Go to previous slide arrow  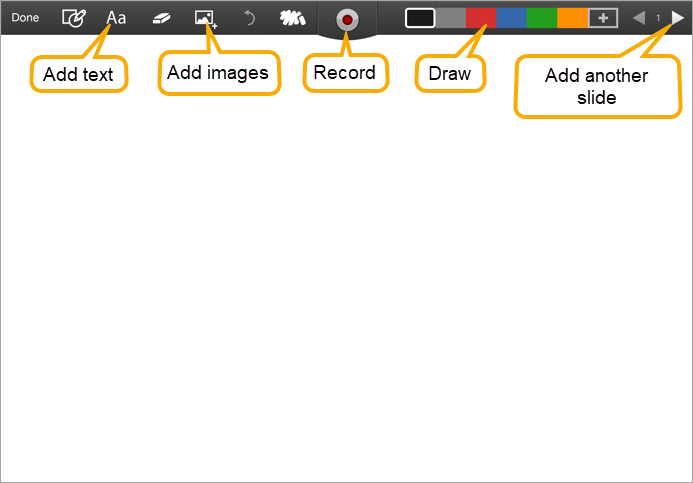point(639,18)
